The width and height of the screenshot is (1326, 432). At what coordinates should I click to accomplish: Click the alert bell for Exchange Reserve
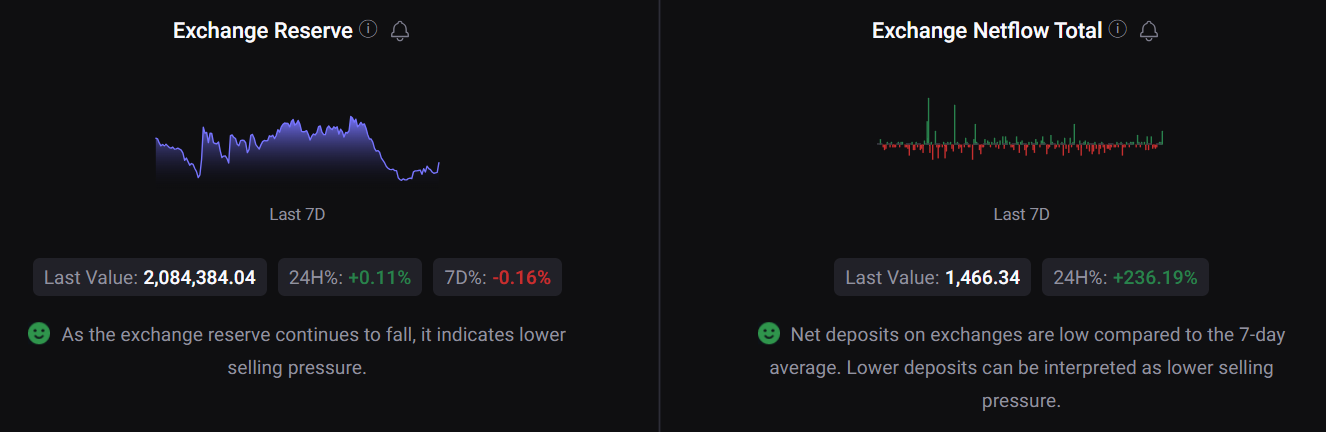(400, 31)
